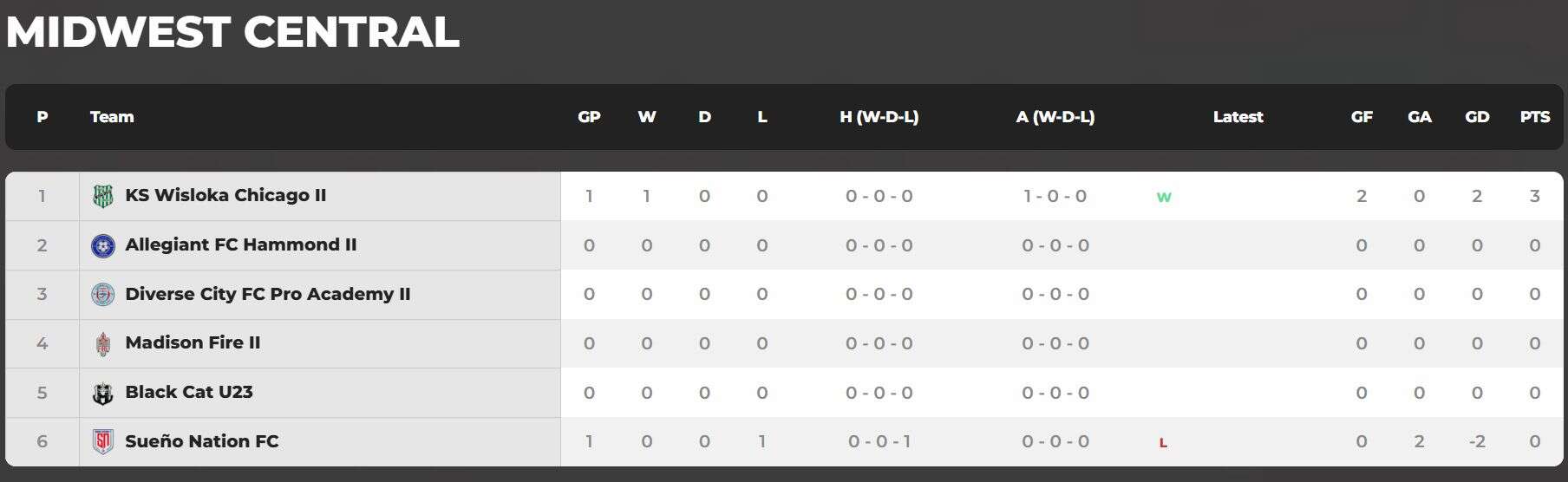Click the GP column header

pos(589,117)
